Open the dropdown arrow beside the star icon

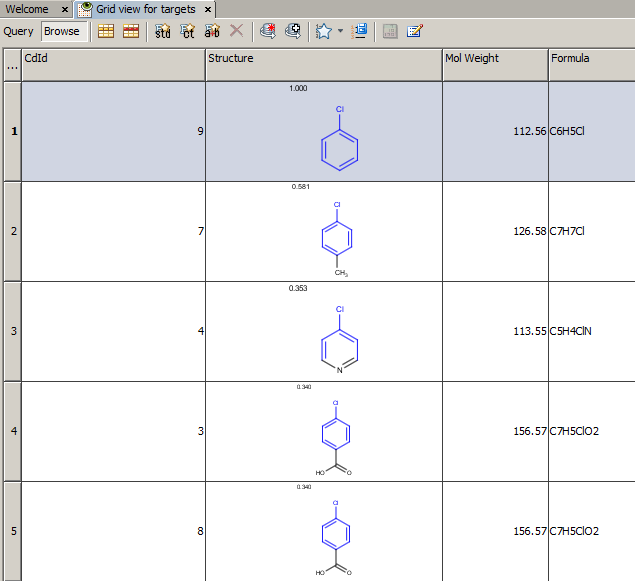pos(340,31)
